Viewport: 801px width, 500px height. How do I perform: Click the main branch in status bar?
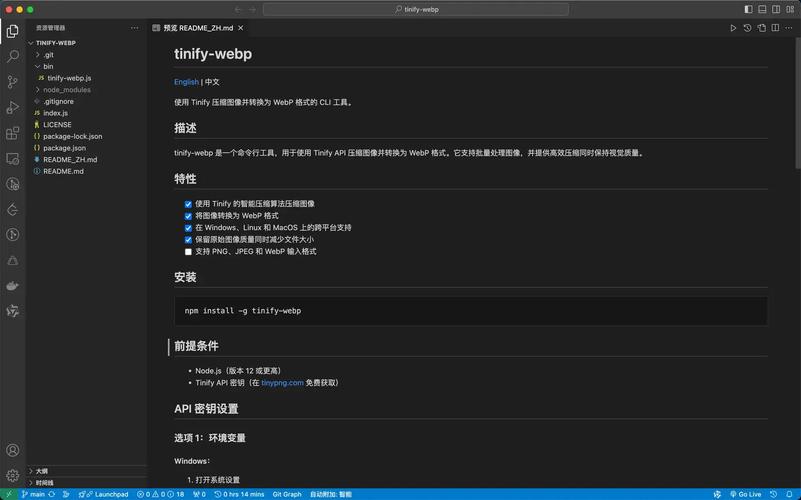coord(33,494)
